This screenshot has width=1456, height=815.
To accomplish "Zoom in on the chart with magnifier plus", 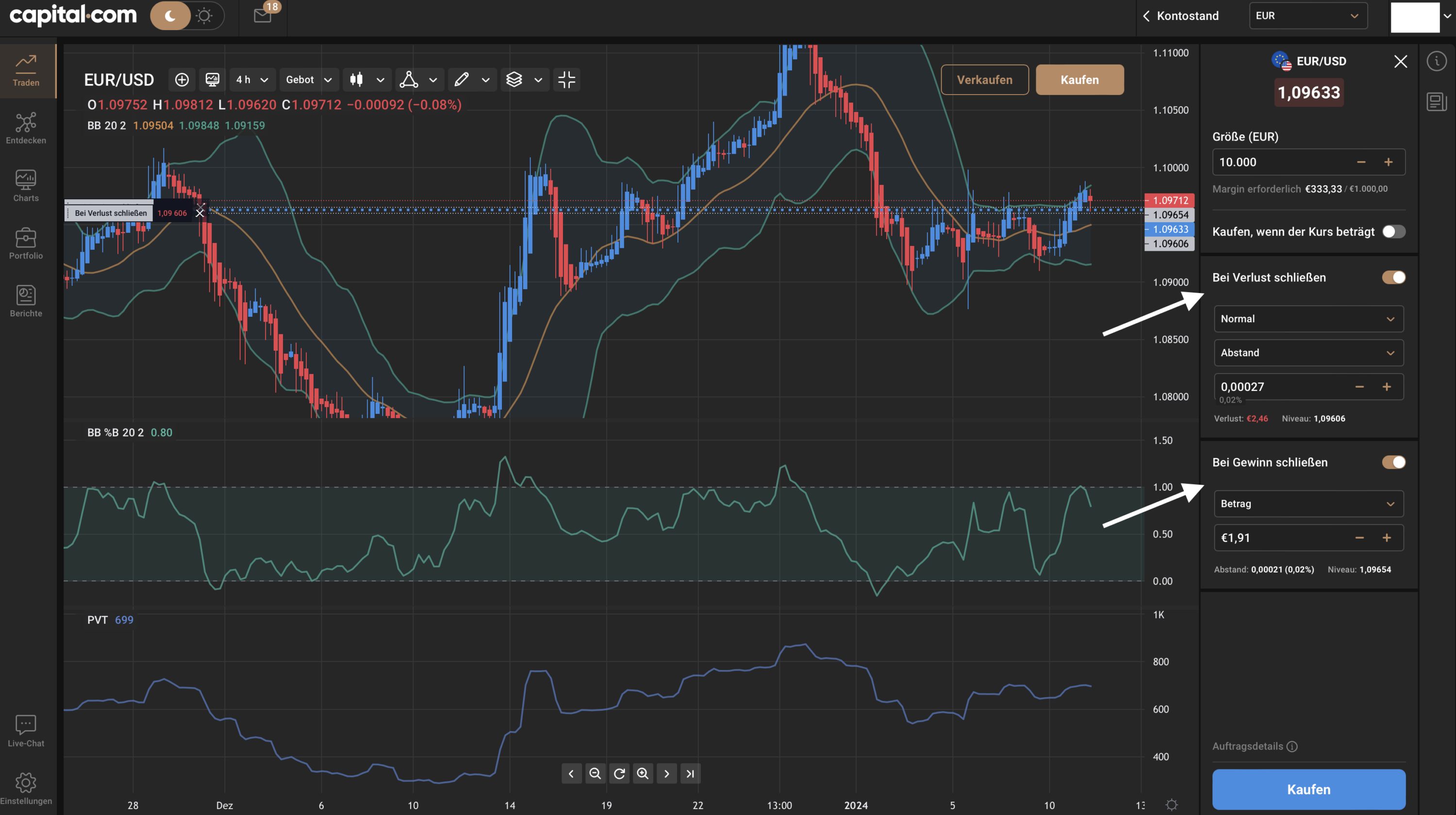I will [x=643, y=773].
